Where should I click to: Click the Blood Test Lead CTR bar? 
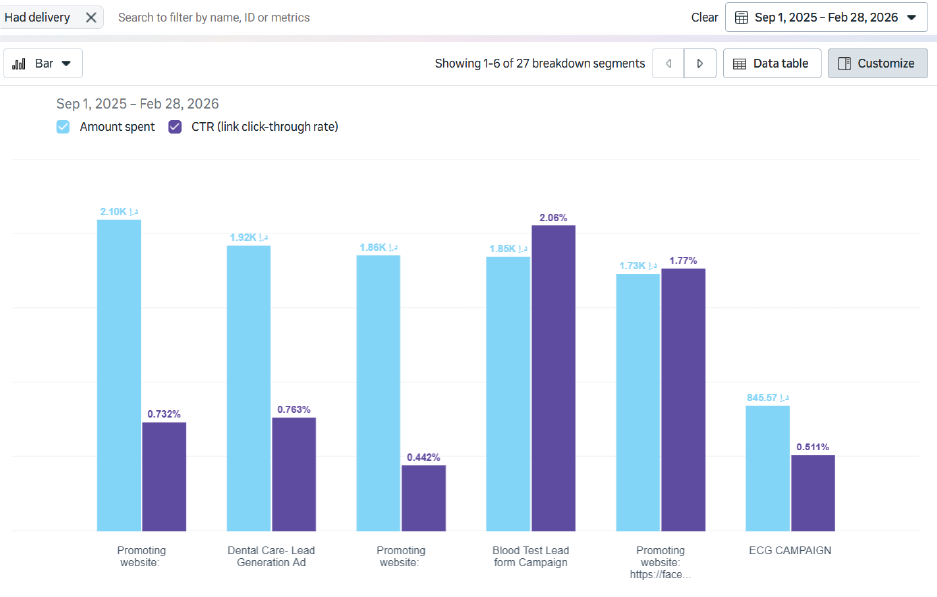[x=553, y=378]
